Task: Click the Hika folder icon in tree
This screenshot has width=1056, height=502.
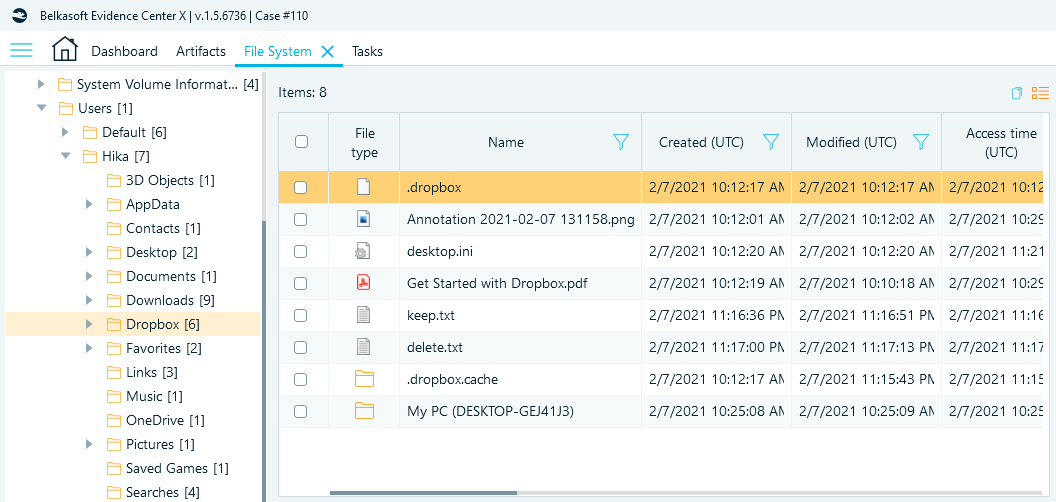Action: 90,156
